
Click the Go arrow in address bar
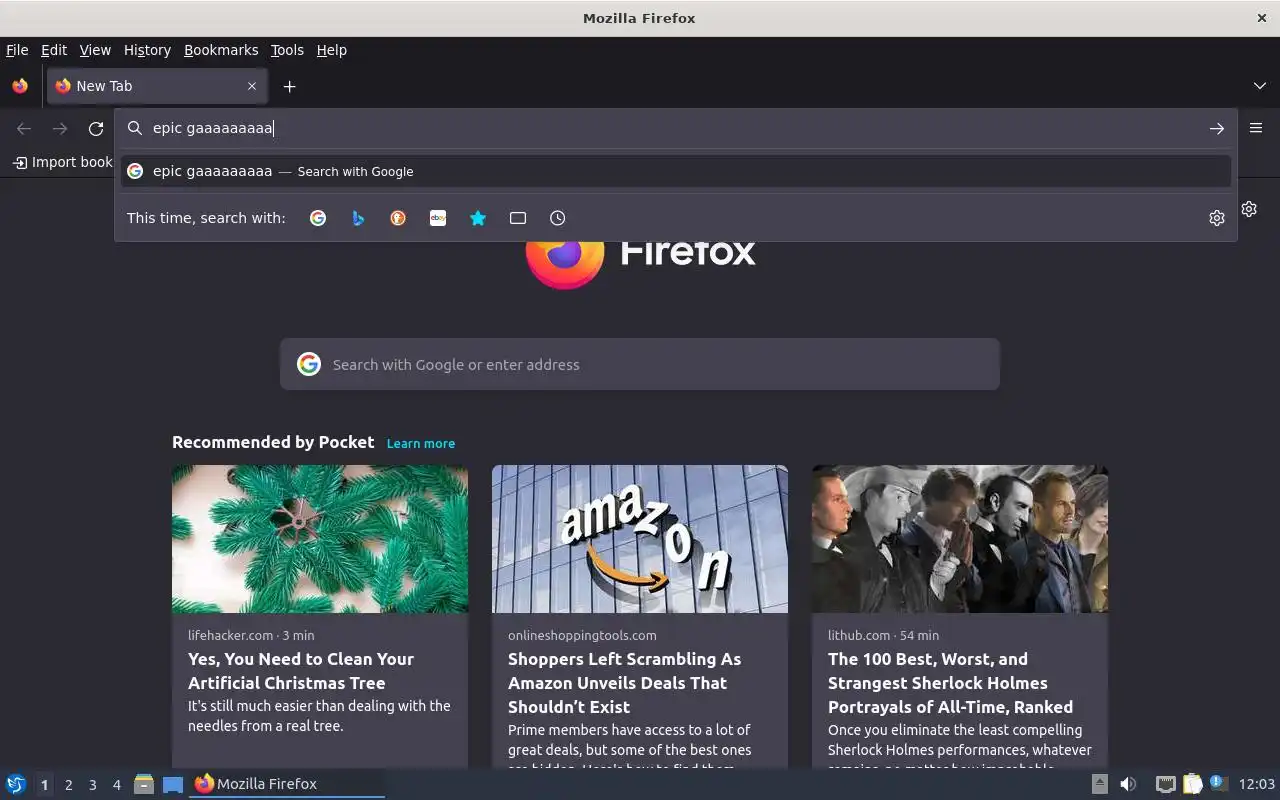click(x=1217, y=128)
